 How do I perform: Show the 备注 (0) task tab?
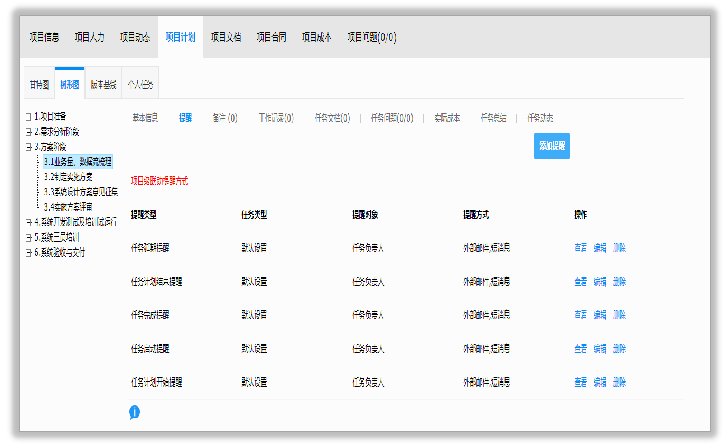pyautogui.click(x=224, y=118)
